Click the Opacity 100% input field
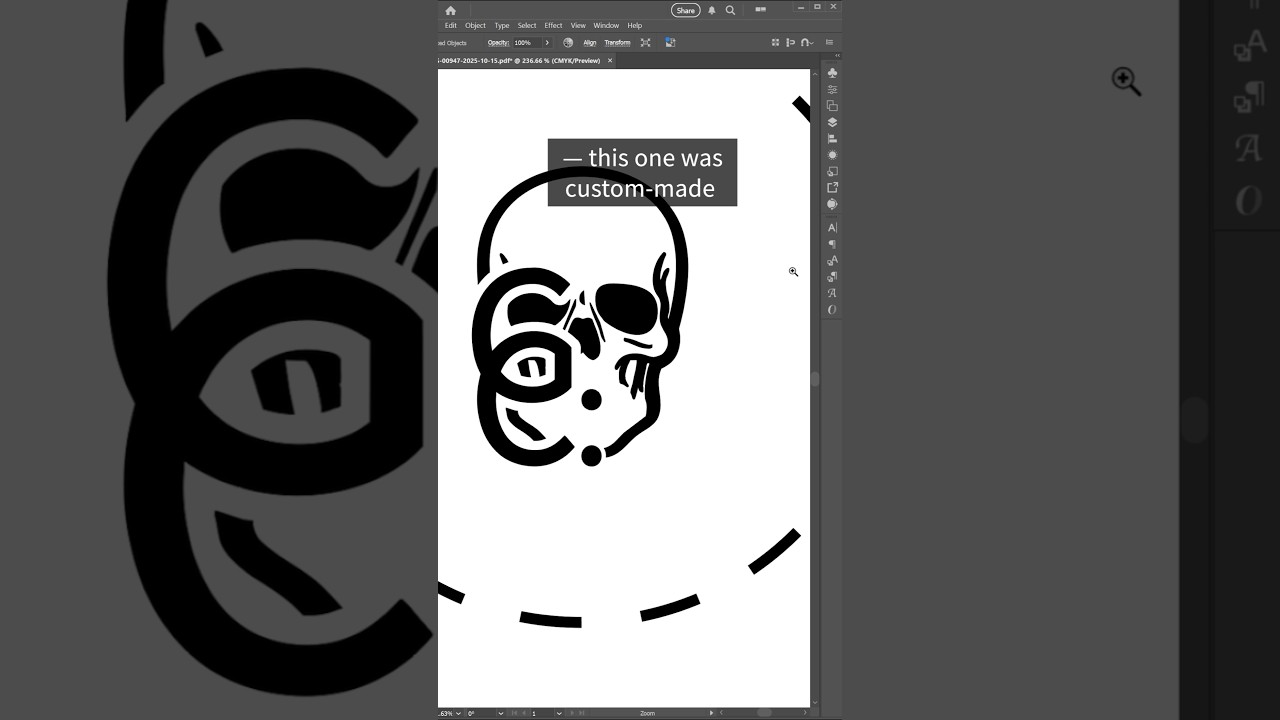Screen dimensions: 1280x720 [x=527, y=43]
